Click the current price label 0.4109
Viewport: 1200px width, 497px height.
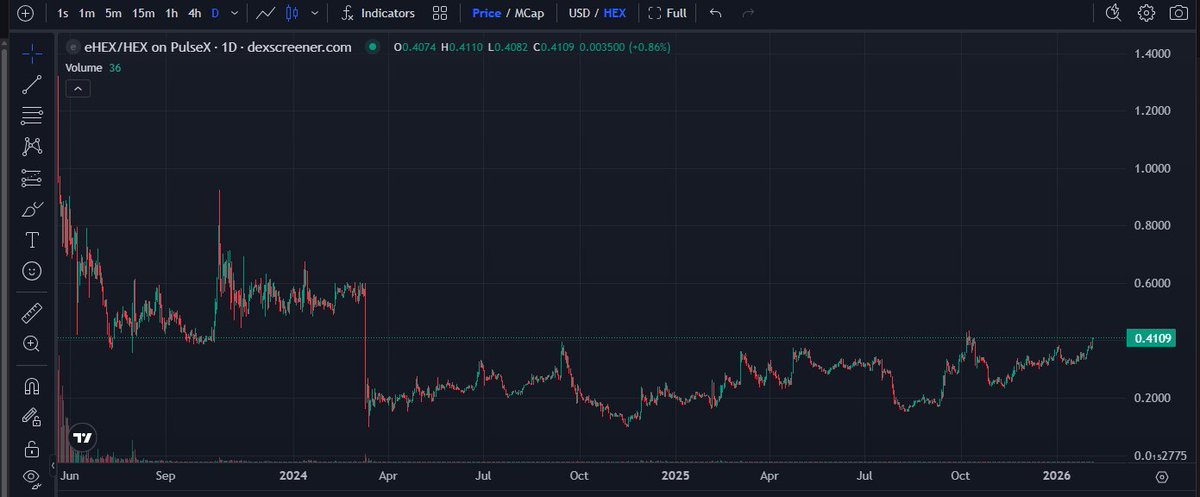(1150, 339)
